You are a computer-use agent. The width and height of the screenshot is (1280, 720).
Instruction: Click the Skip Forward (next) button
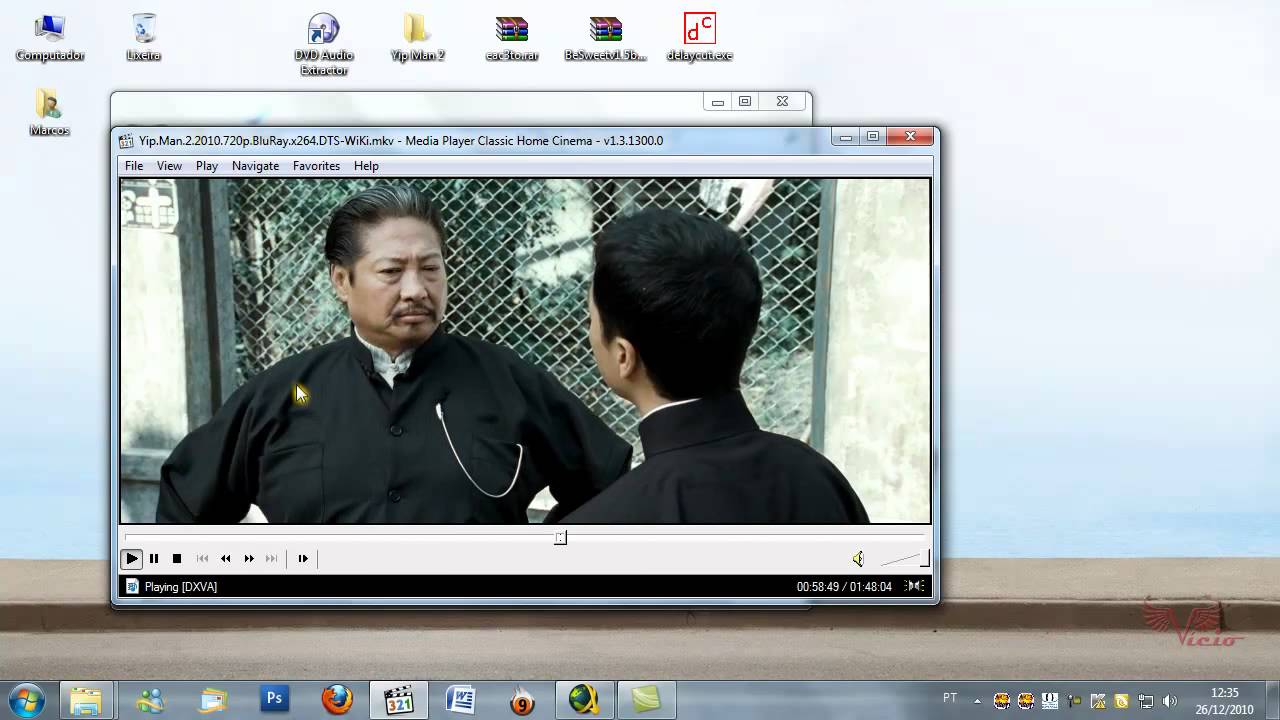pyautogui.click(x=272, y=559)
